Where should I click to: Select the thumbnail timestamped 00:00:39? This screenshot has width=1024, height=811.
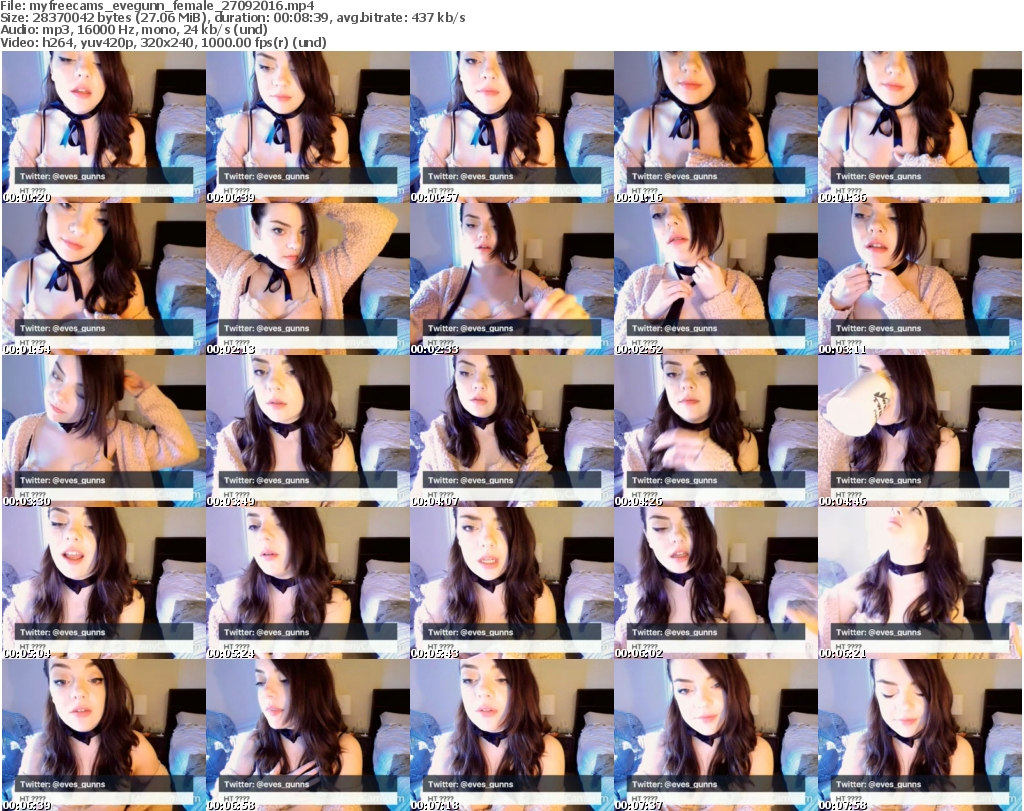pos(308,127)
